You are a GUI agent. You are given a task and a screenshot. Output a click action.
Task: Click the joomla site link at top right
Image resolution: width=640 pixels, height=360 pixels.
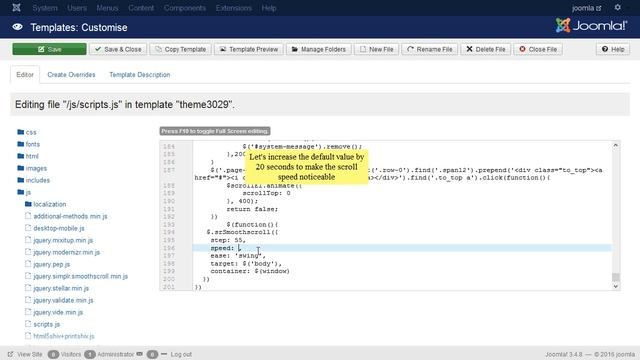coord(587,8)
